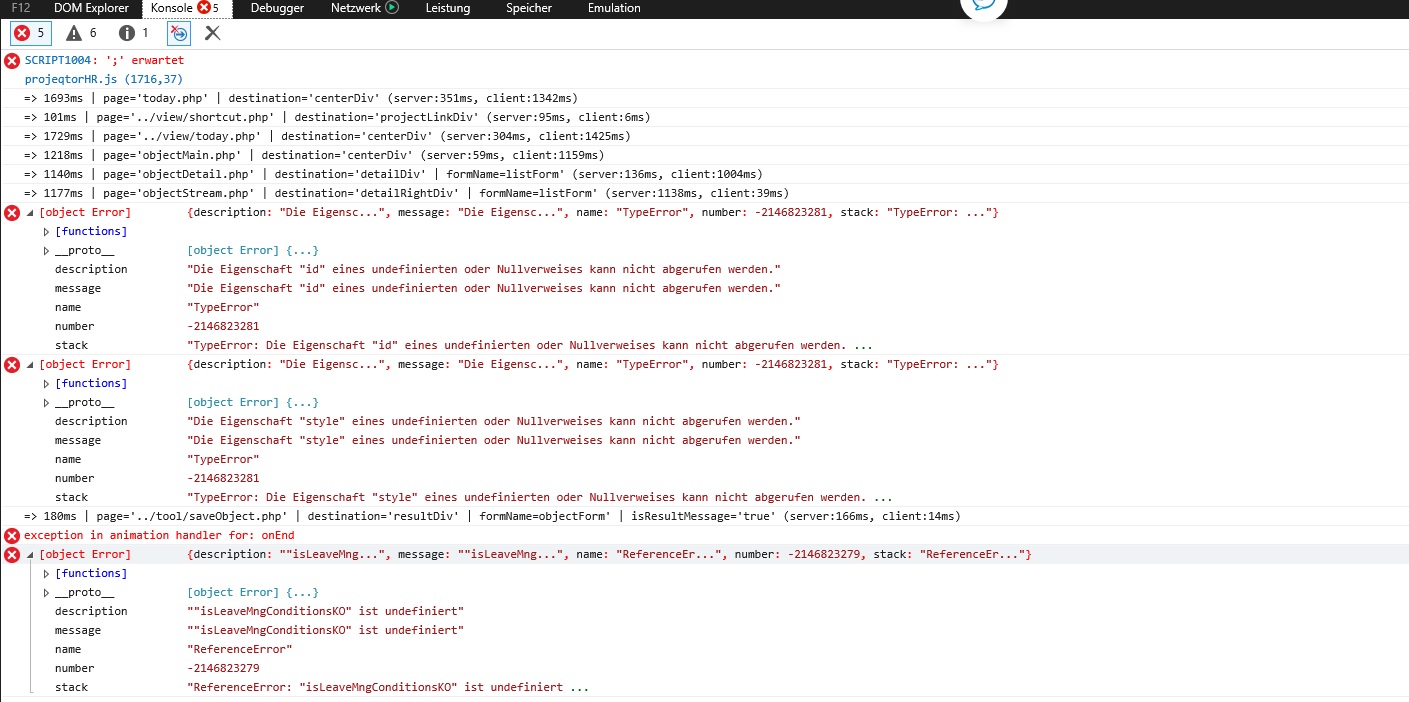Clear the console with the X icon
The width and height of the screenshot is (1409, 702).
(x=212, y=33)
